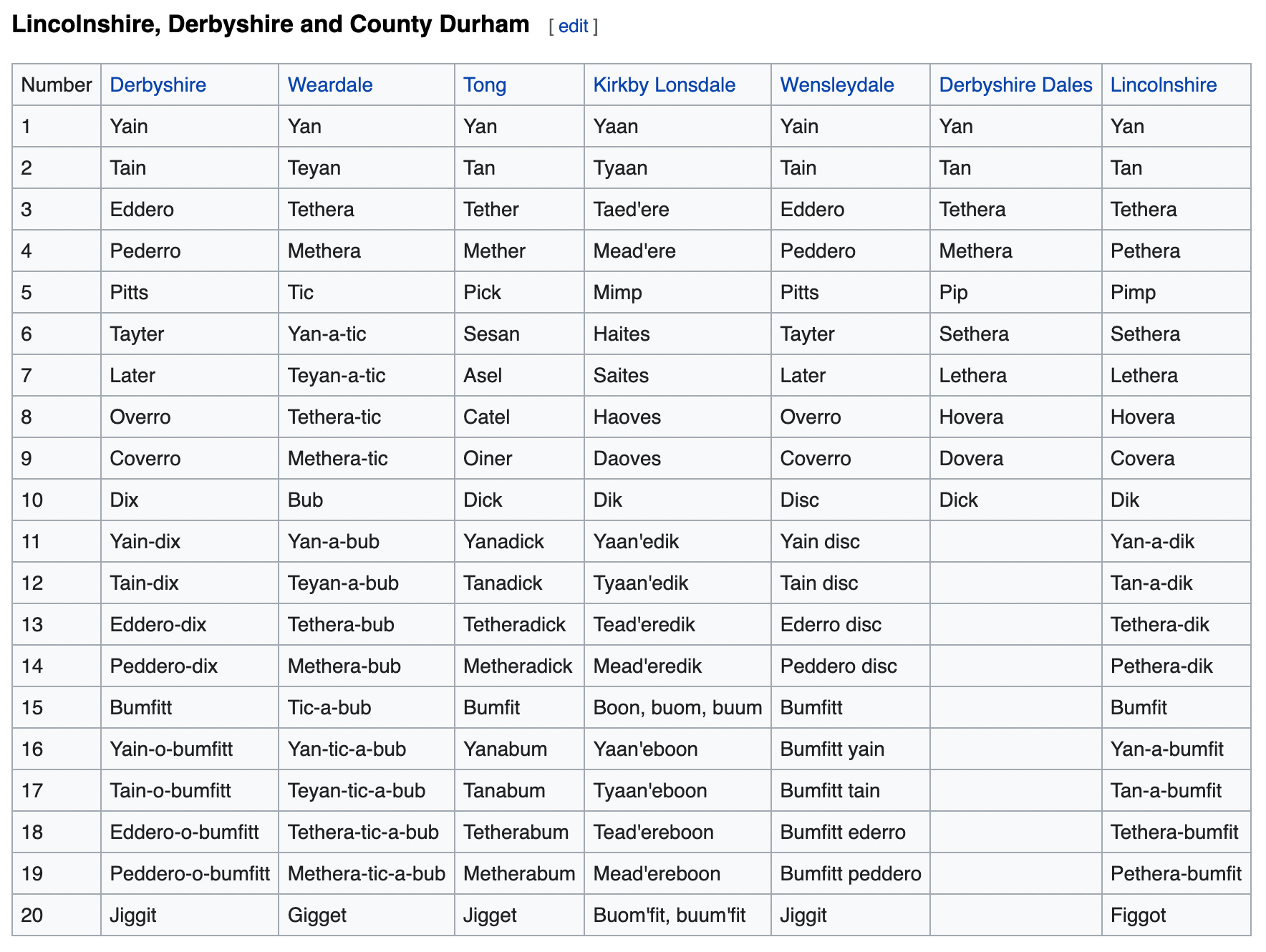Select the cell reading 'Tetheradick'
The height and width of the screenshot is (952, 1266).
[519, 625]
